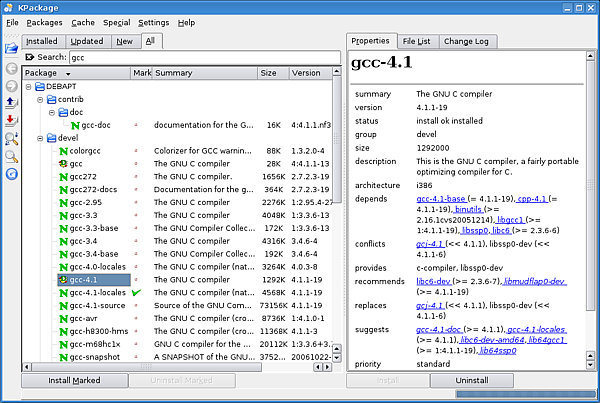Open the Packages menu
The height and width of the screenshot is (403, 600).
(44, 22)
